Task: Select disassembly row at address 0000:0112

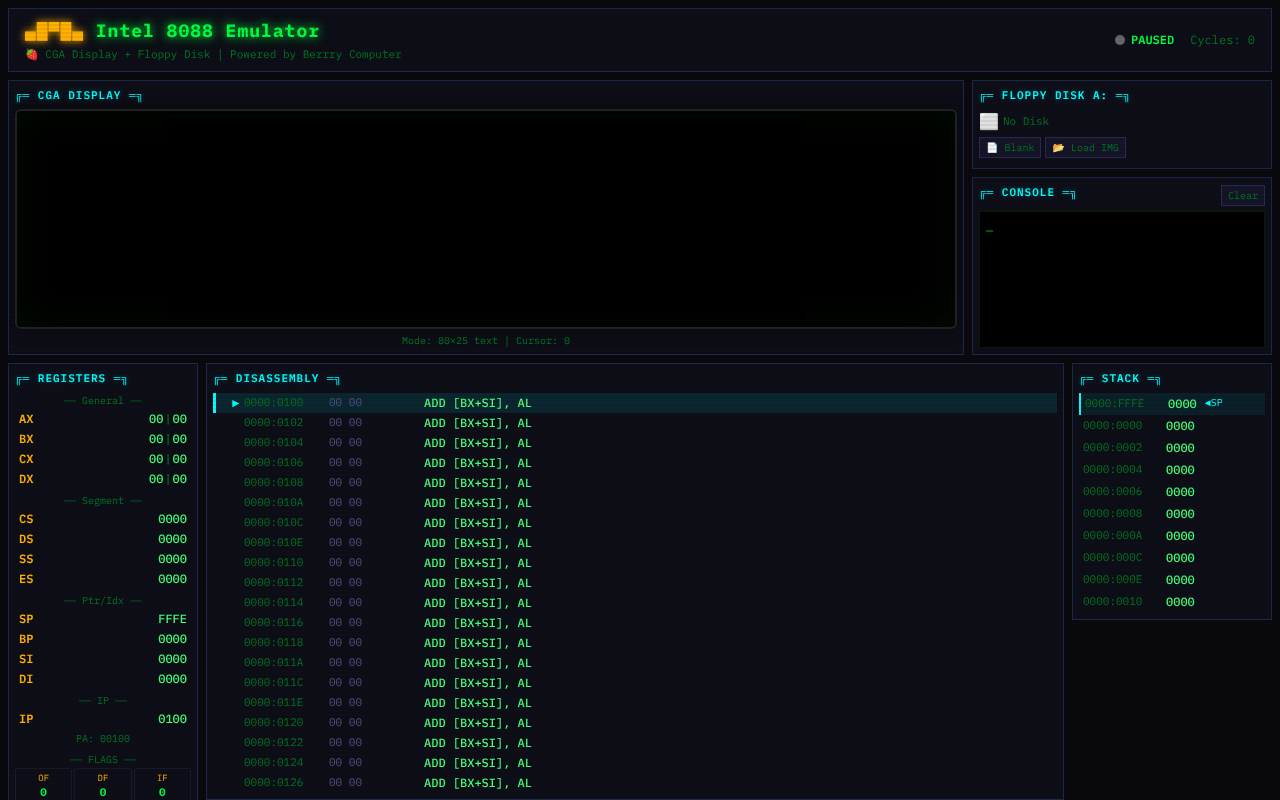Action: coord(635,583)
